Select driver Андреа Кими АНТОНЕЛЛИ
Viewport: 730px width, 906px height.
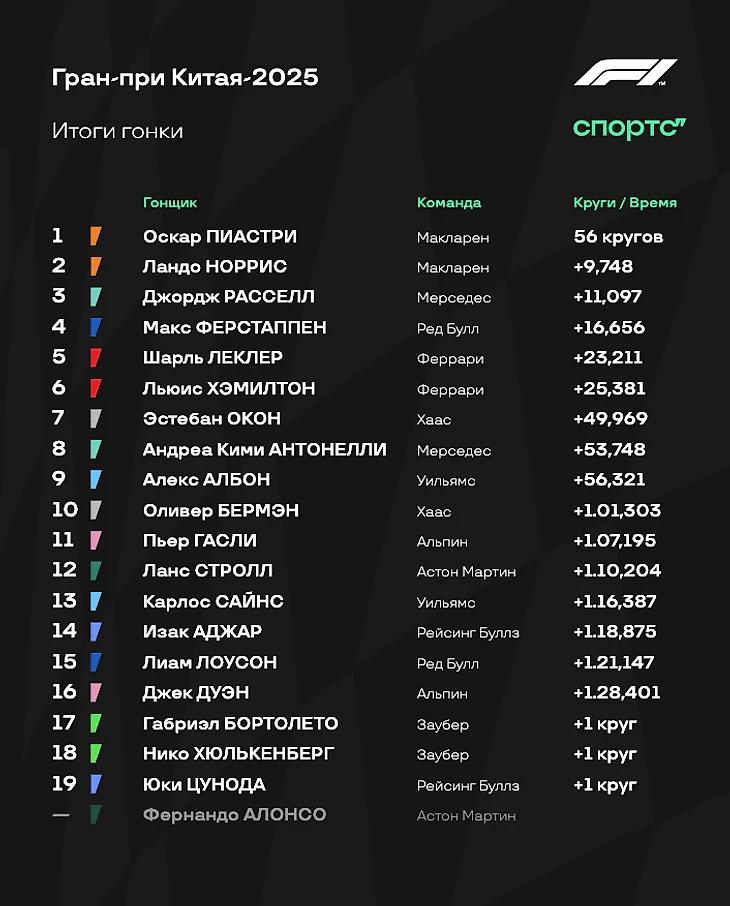(x=265, y=450)
